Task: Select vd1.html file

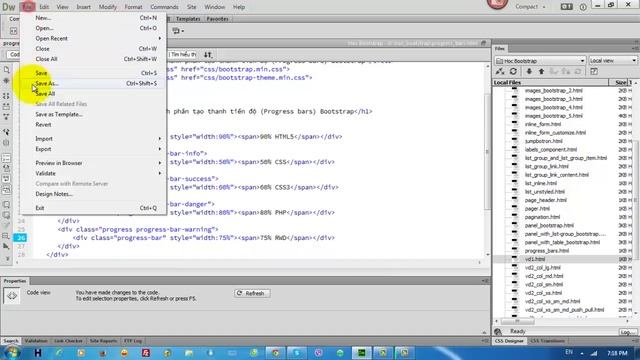Action: [535, 259]
